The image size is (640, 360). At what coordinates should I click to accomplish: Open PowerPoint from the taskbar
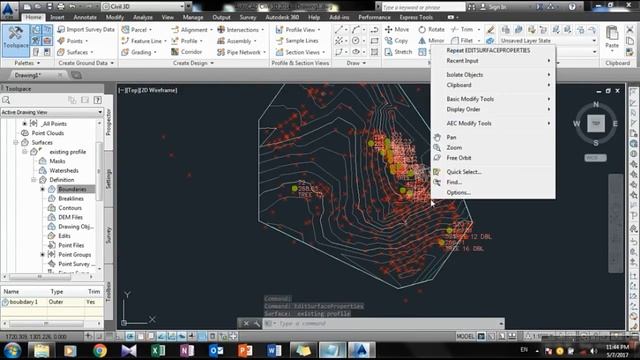click(x=245, y=351)
